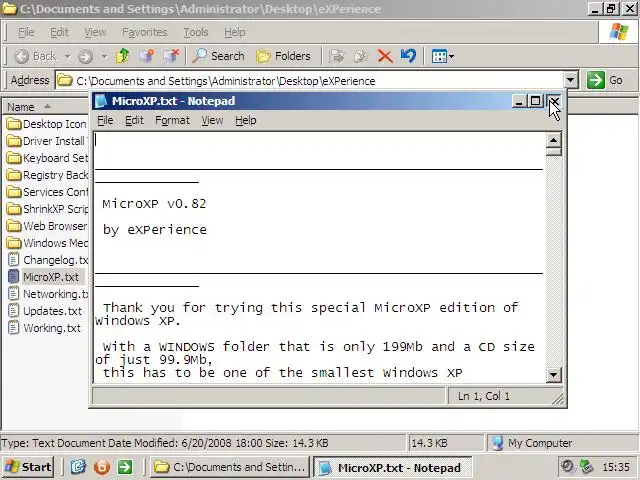Open Notepad's Edit menu
Screen dimensions: 640x480
coord(134,120)
